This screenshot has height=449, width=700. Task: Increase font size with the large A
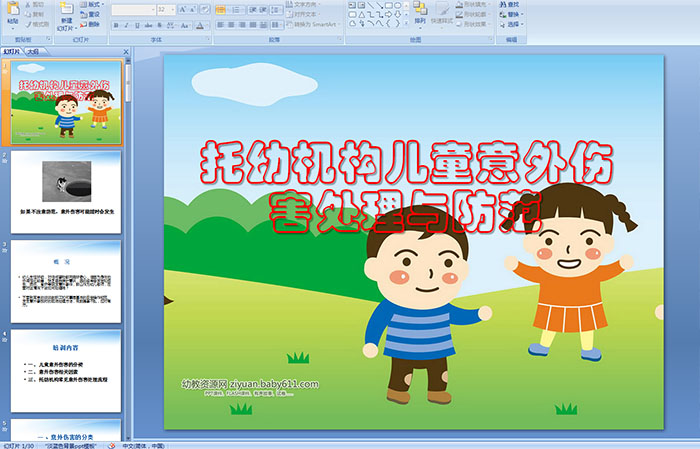[183, 9]
